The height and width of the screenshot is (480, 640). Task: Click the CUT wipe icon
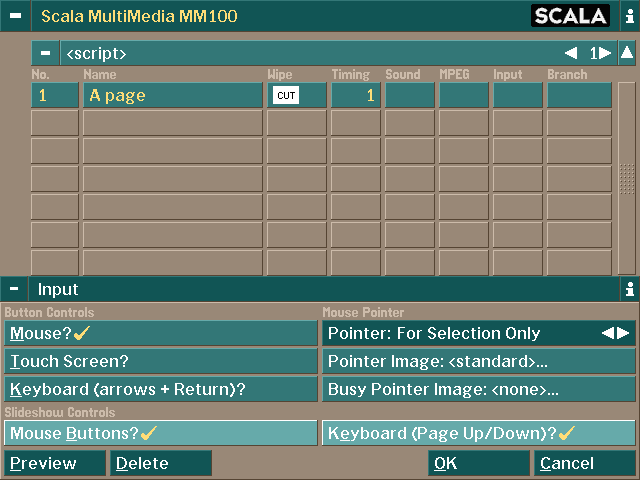pos(286,96)
